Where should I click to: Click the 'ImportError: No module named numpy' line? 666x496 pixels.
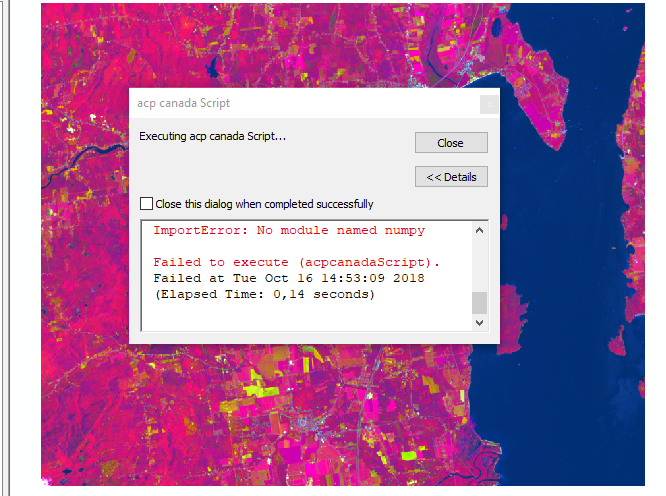pyautogui.click(x=288, y=231)
